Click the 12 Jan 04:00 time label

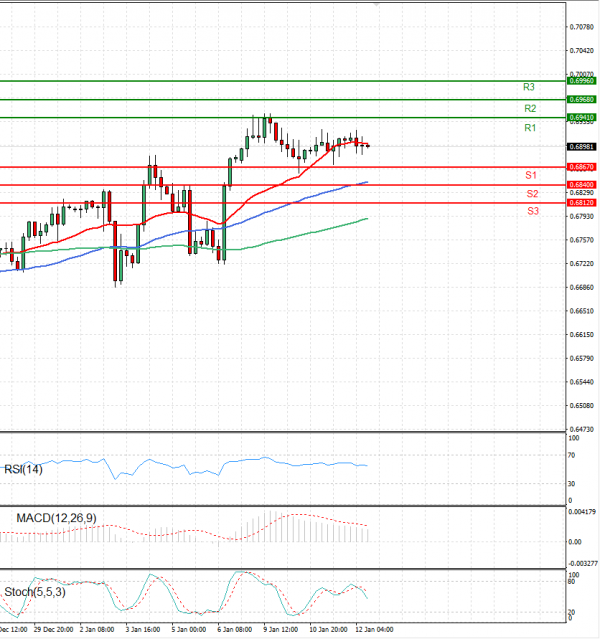coord(374,630)
